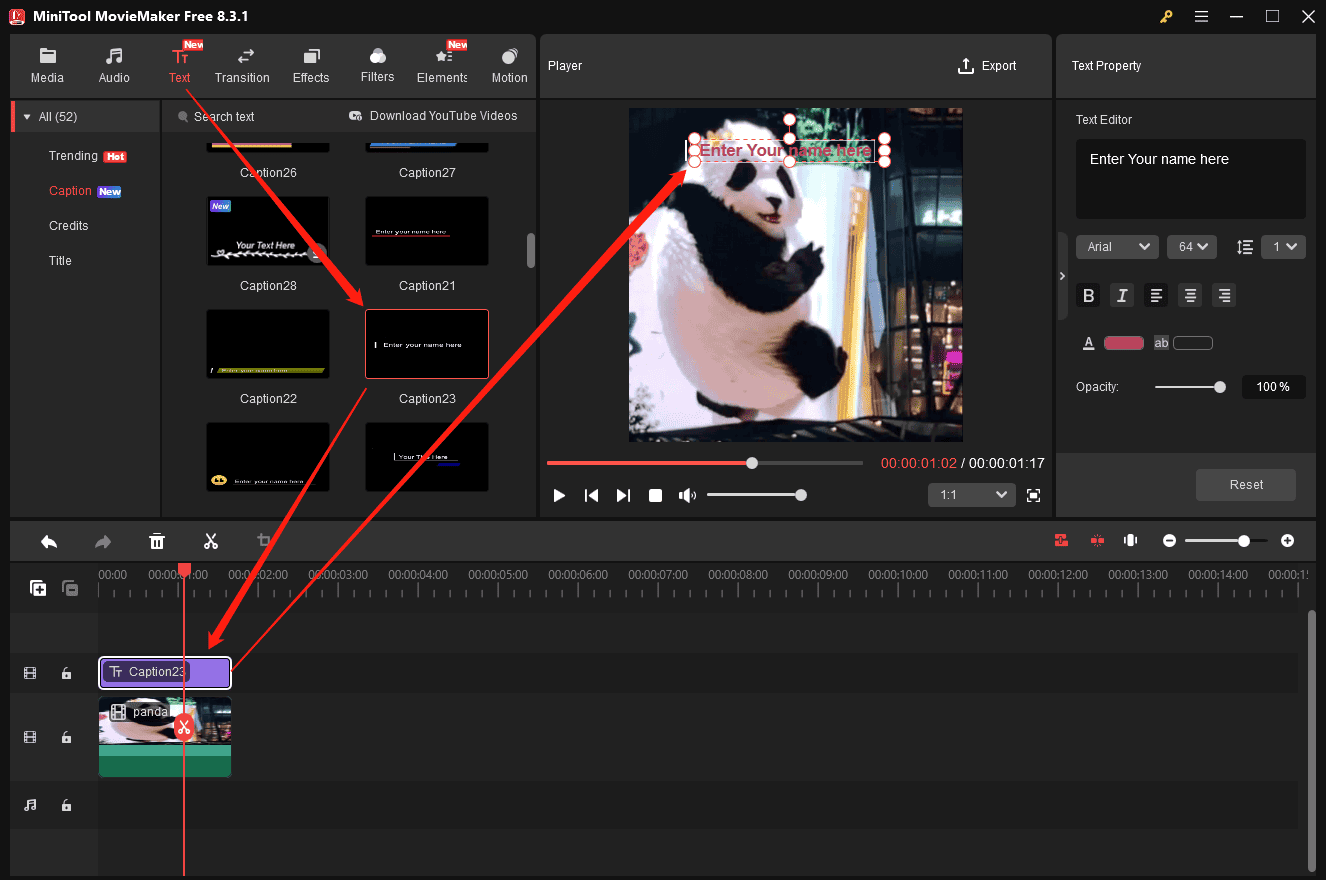Open the Effects panel
The width and height of the screenshot is (1326, 880).
pos(310,65)
